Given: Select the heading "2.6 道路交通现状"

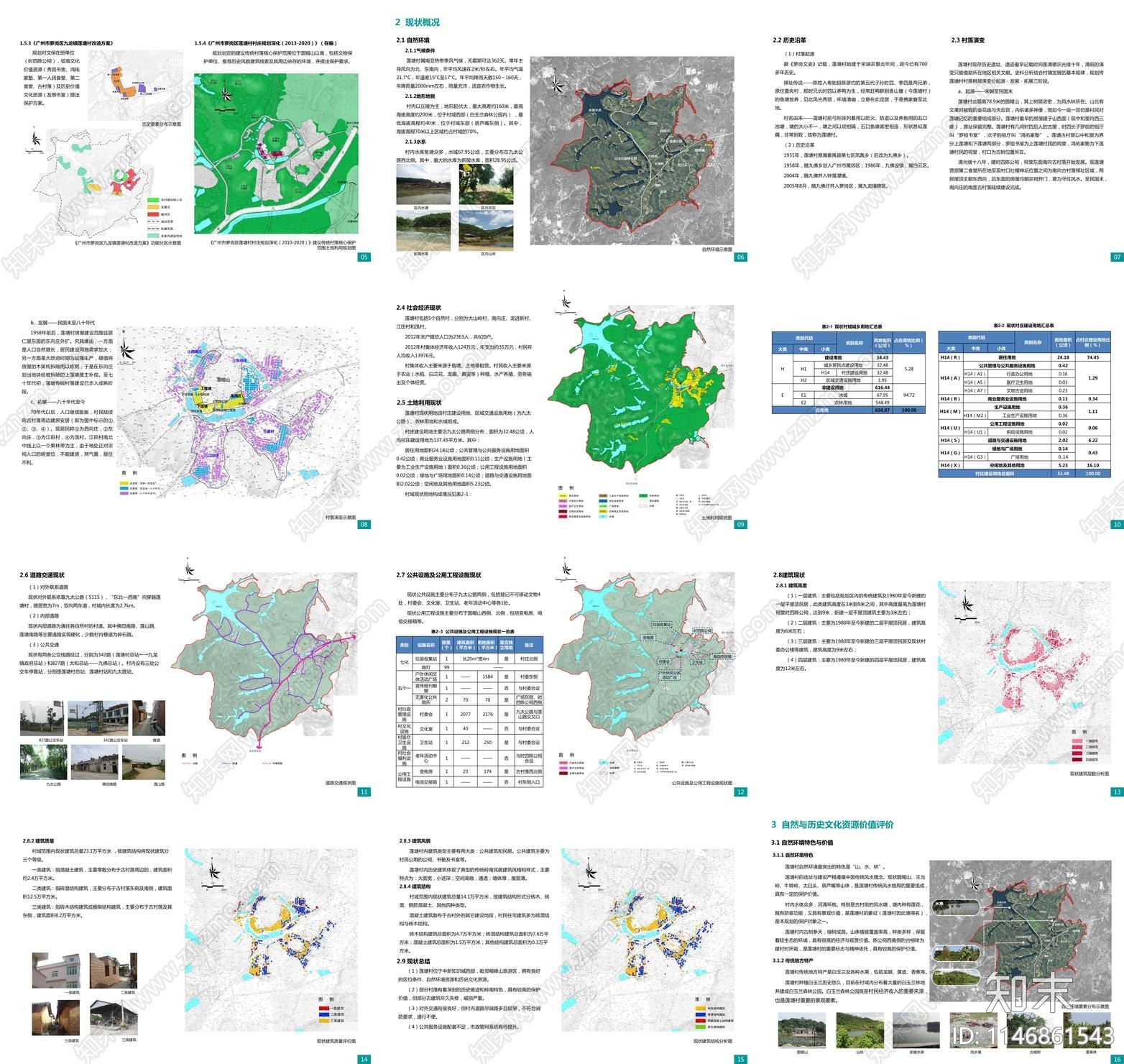Looking at the screenshot, I should (x=42, y=575).
